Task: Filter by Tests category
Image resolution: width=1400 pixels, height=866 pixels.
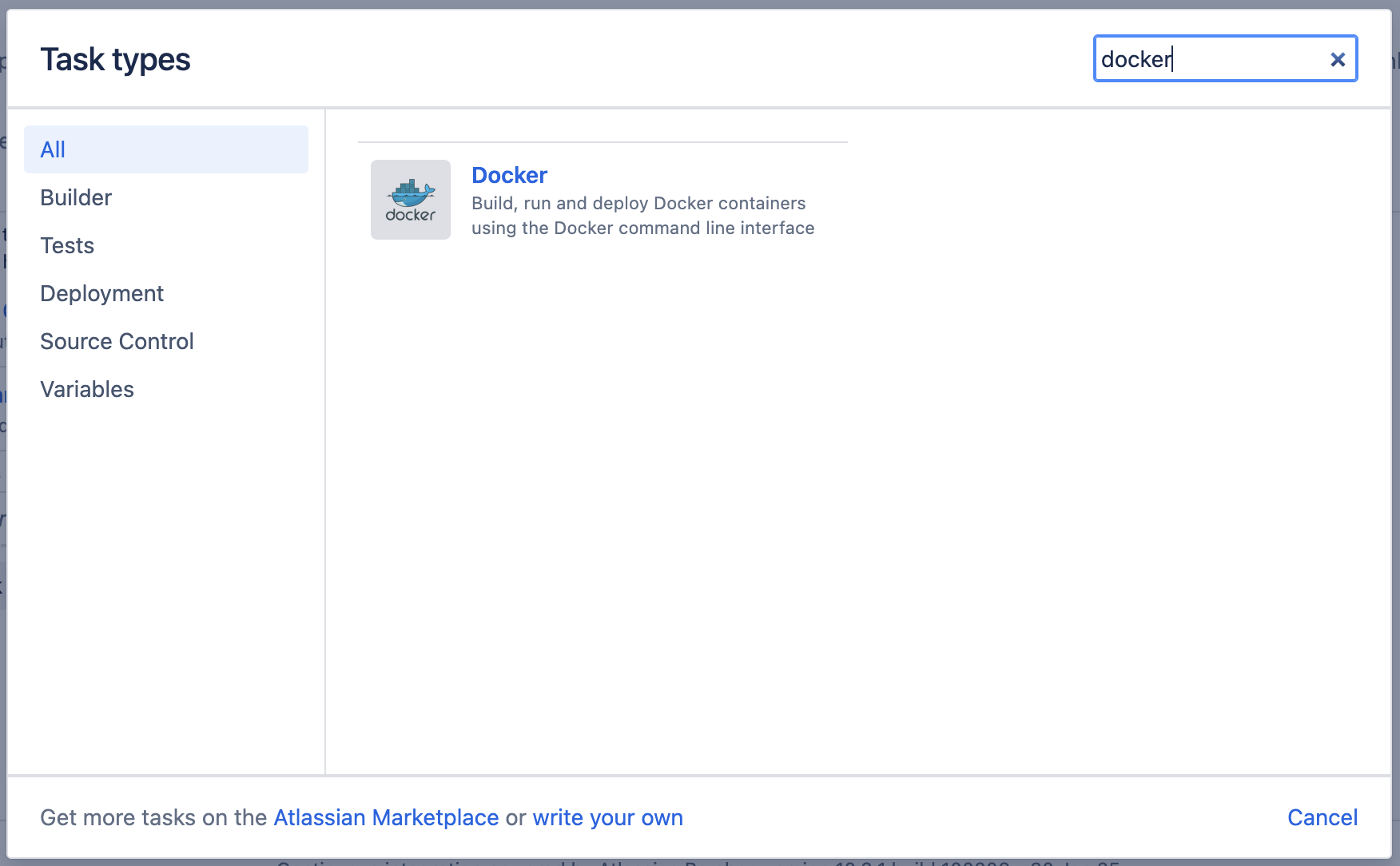Action: click(166, 245)
